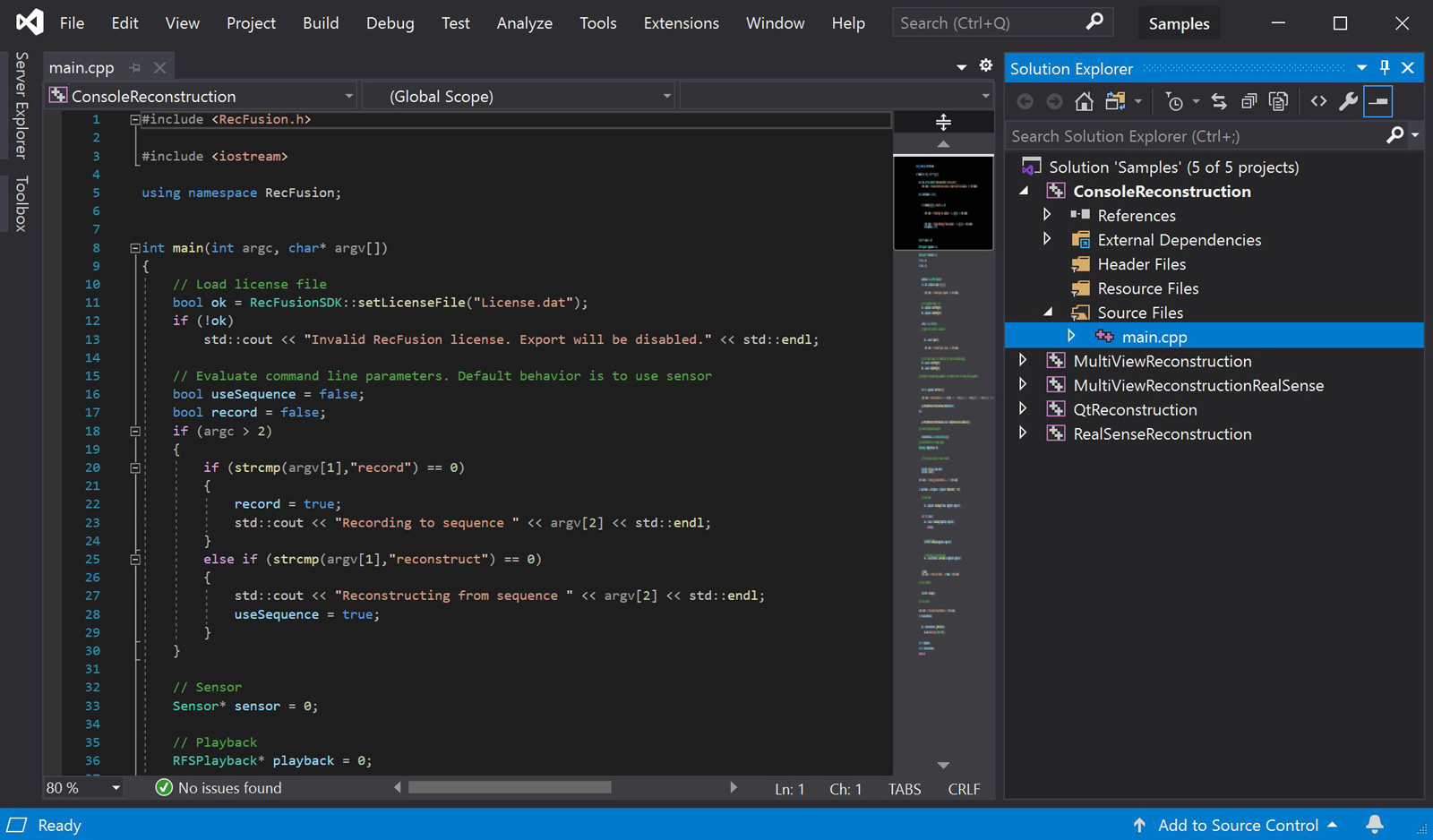Toggle Preview Selected Items in Solution Explorer
Image resolution: width=1433 pixels, height=840 pixels.
1378,102
